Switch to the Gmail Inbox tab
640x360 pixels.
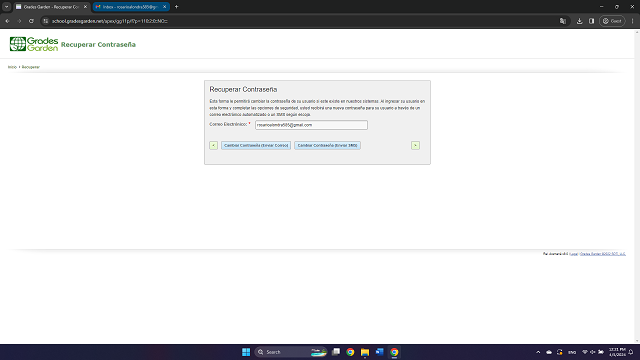pyautogui.click(x=131, y=7)
